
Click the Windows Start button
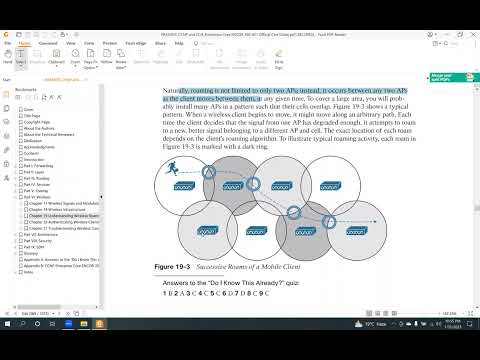[7, 324]
